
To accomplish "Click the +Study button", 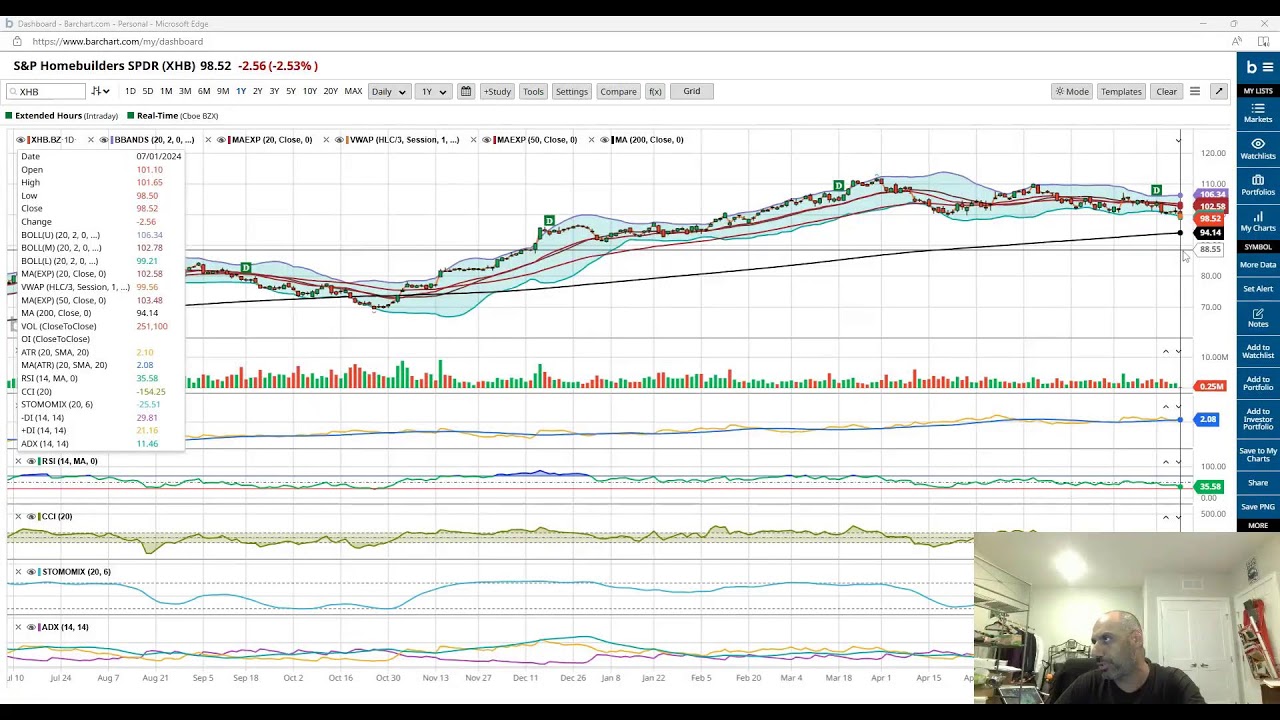I will 497,91.
